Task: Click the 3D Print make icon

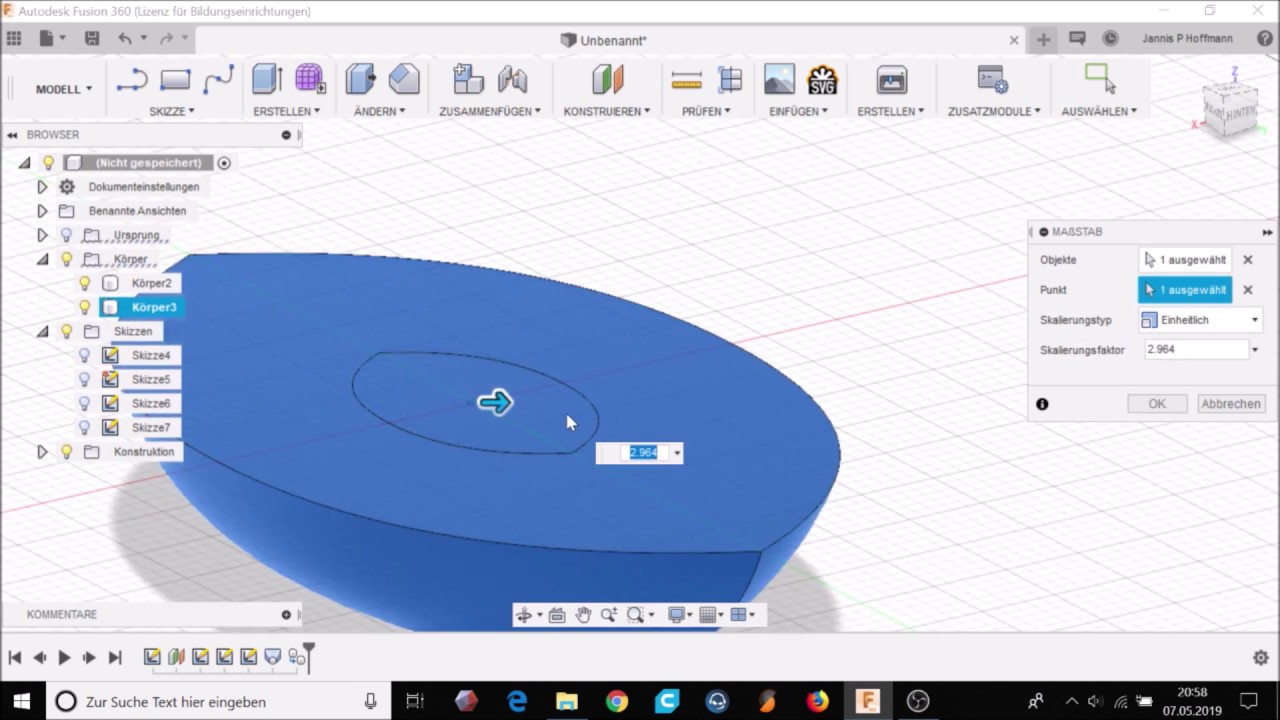Action: point(891,80)
